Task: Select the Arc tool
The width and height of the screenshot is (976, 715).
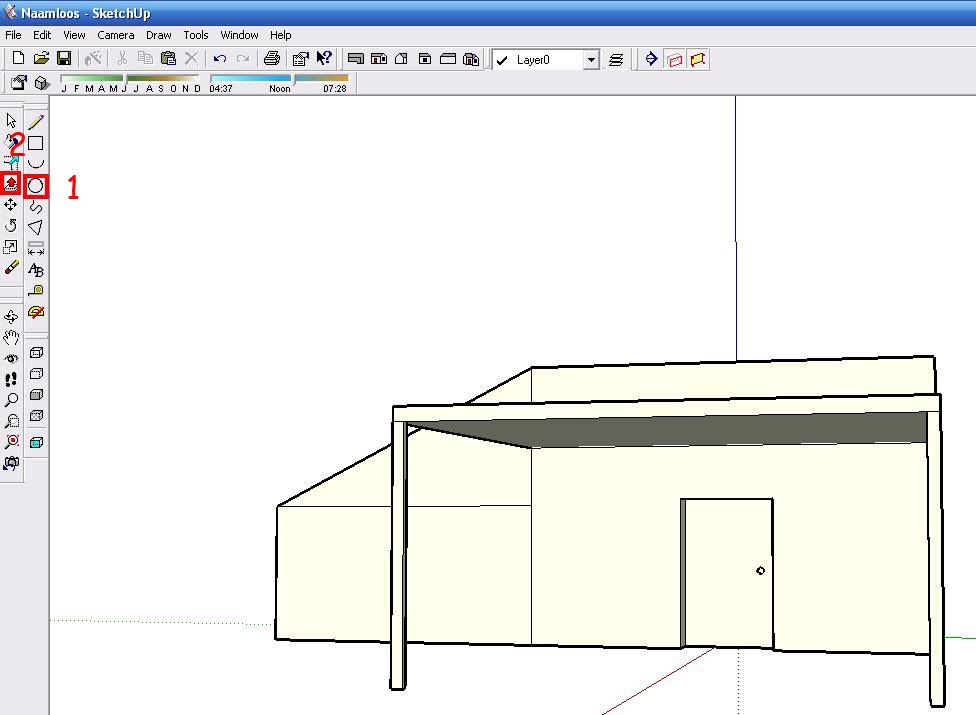Action: pos(35,163)
